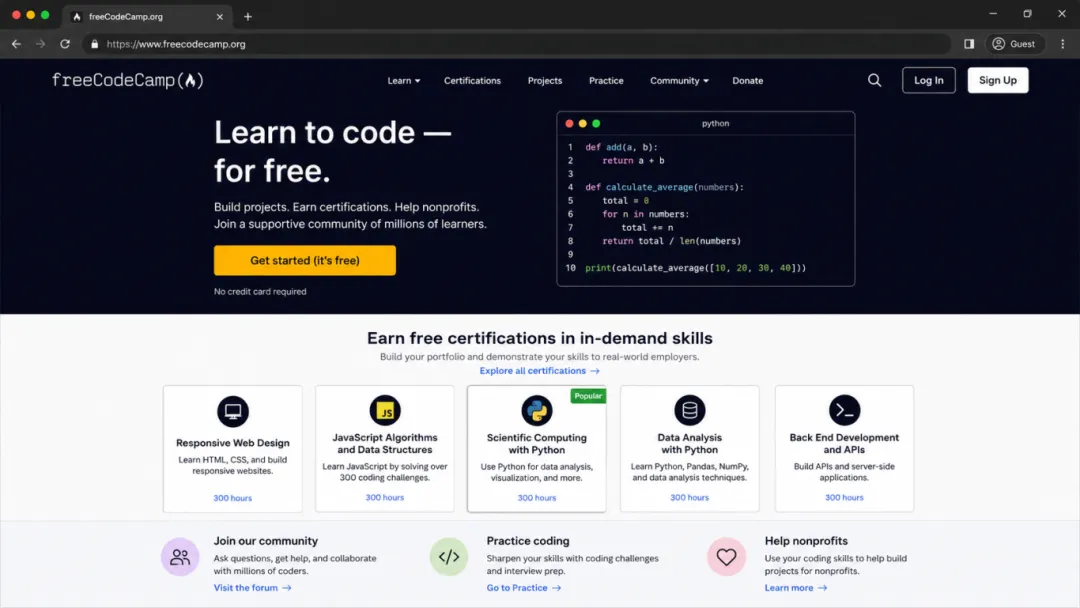This screenshot has width=1080, height=608.
Task: Close the freeCodeCamp.org tab
Action: coord(220,17)
